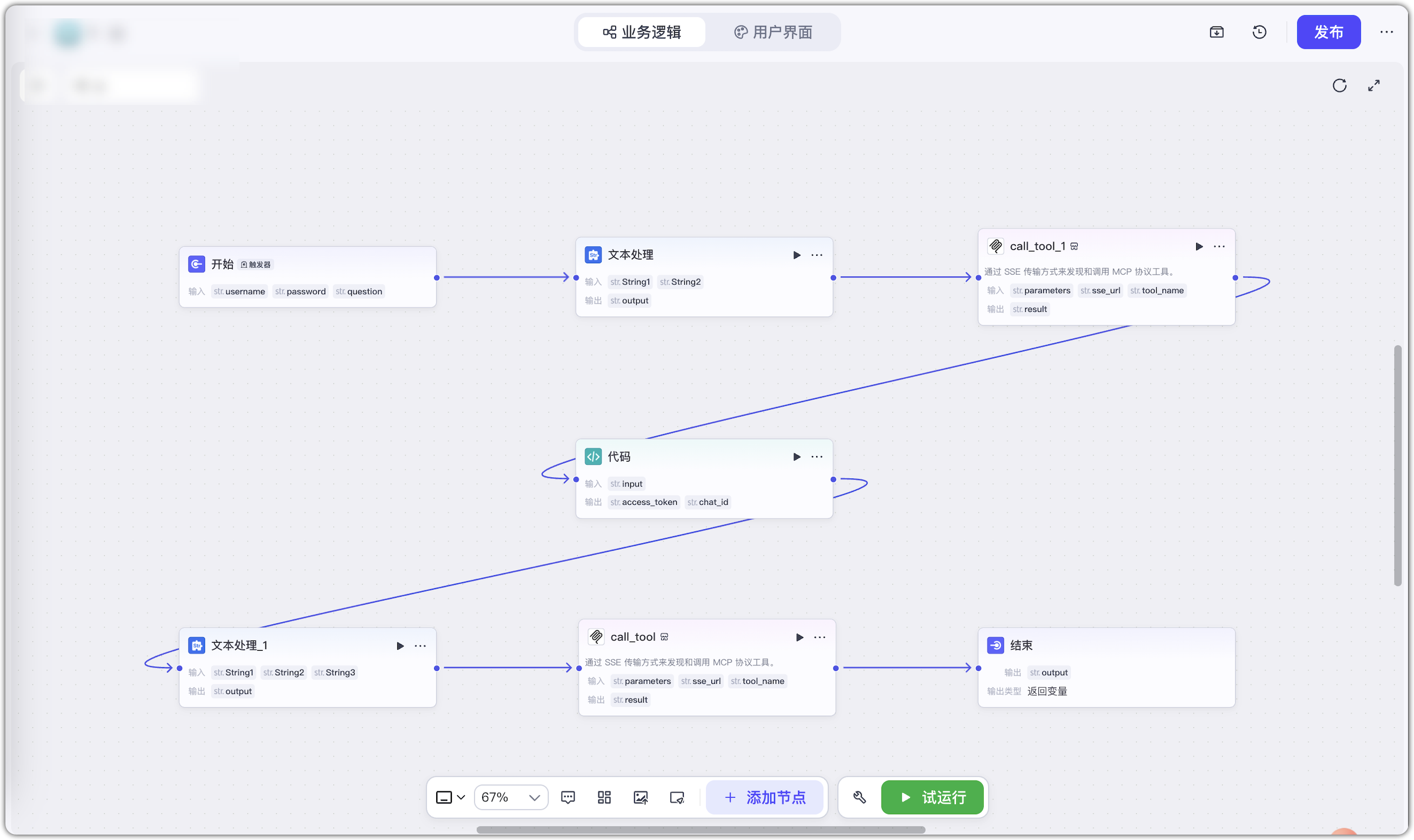Open the zoom level dropdown showing 67%
Screen dimensions: 1414x840
pos(510,797)
